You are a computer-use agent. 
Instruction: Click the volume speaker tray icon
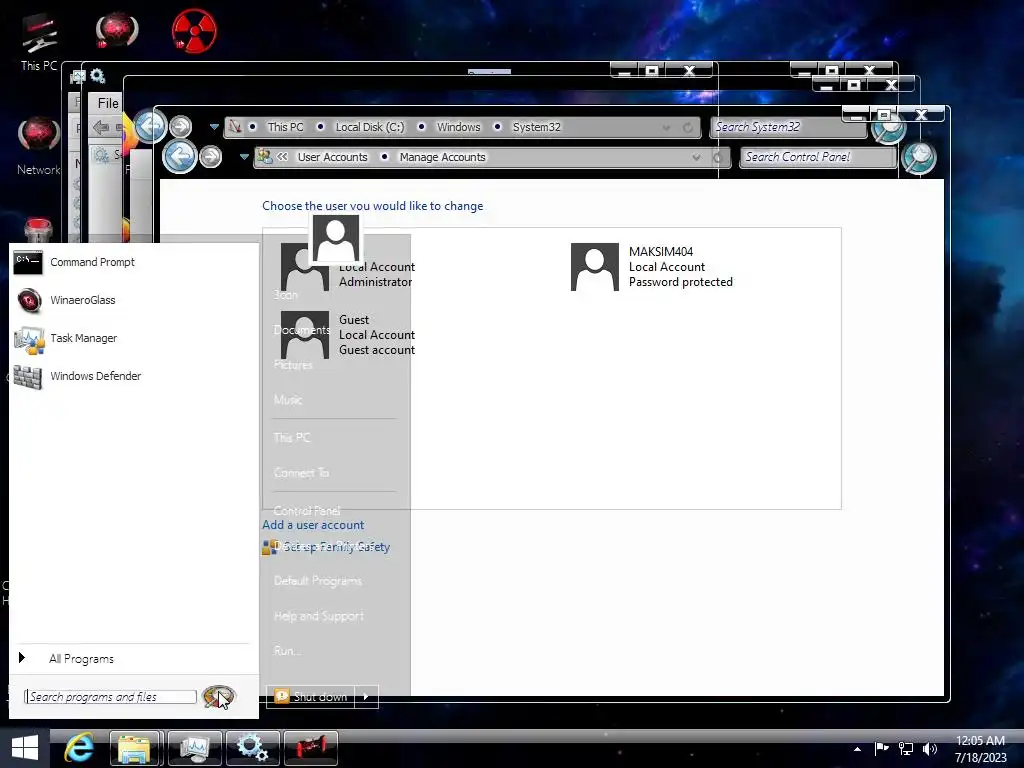[930, 748]
